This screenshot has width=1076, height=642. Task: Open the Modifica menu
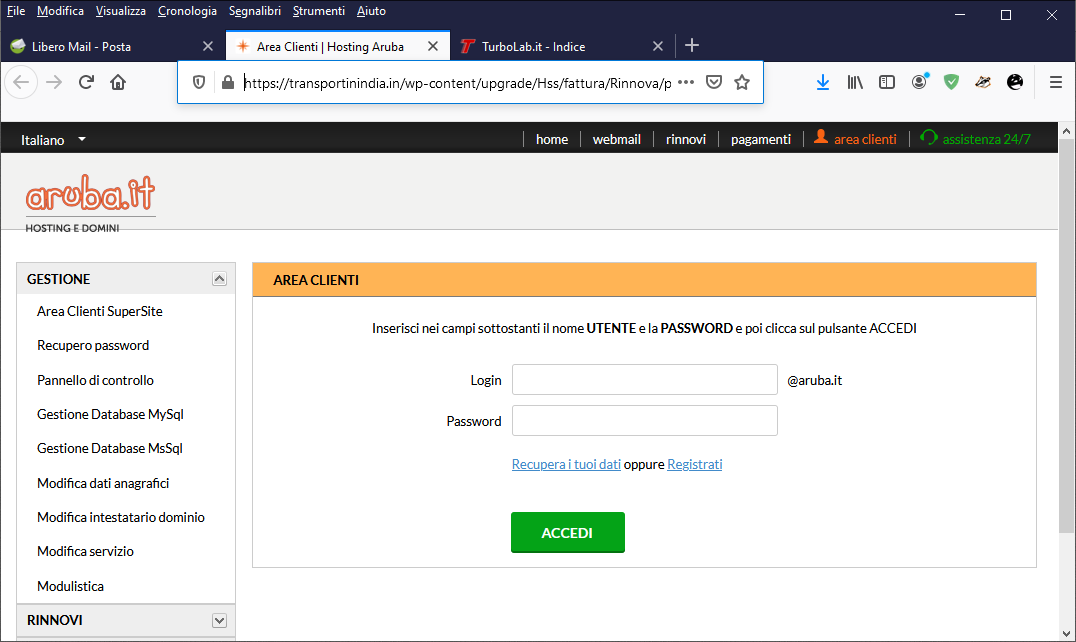60,11
